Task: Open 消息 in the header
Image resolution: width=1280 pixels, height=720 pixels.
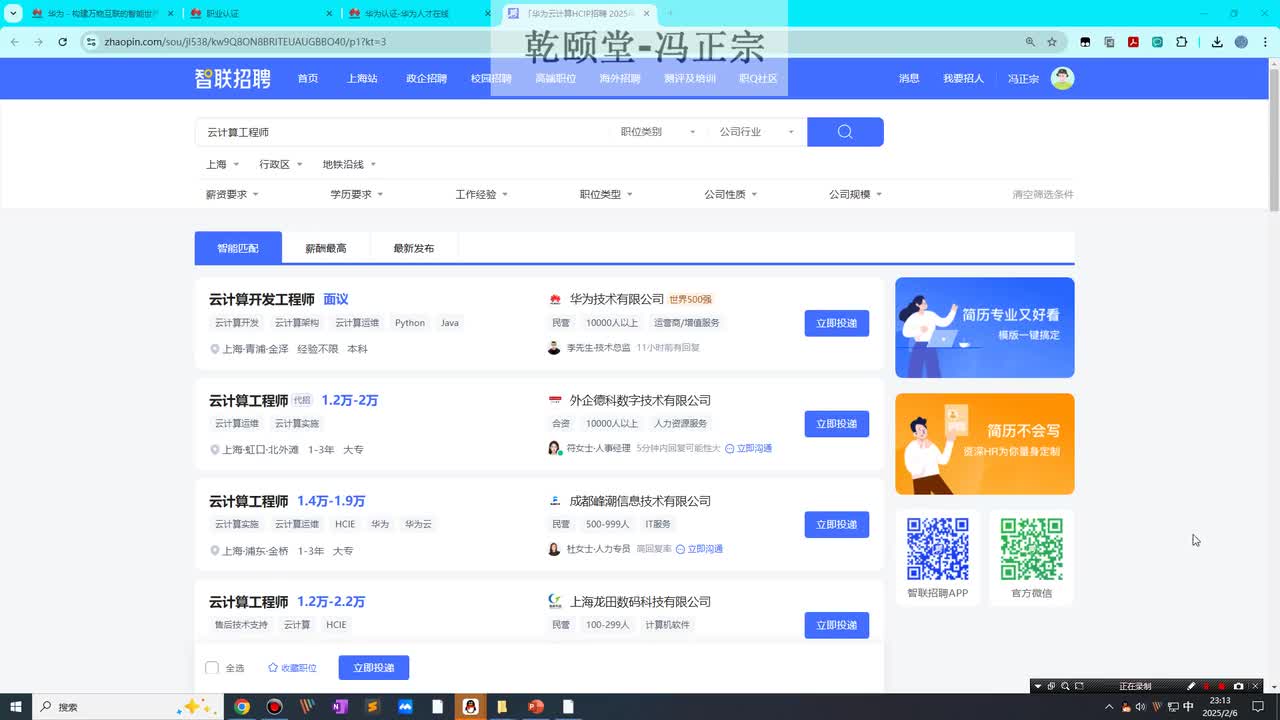Action: point(909,78)
